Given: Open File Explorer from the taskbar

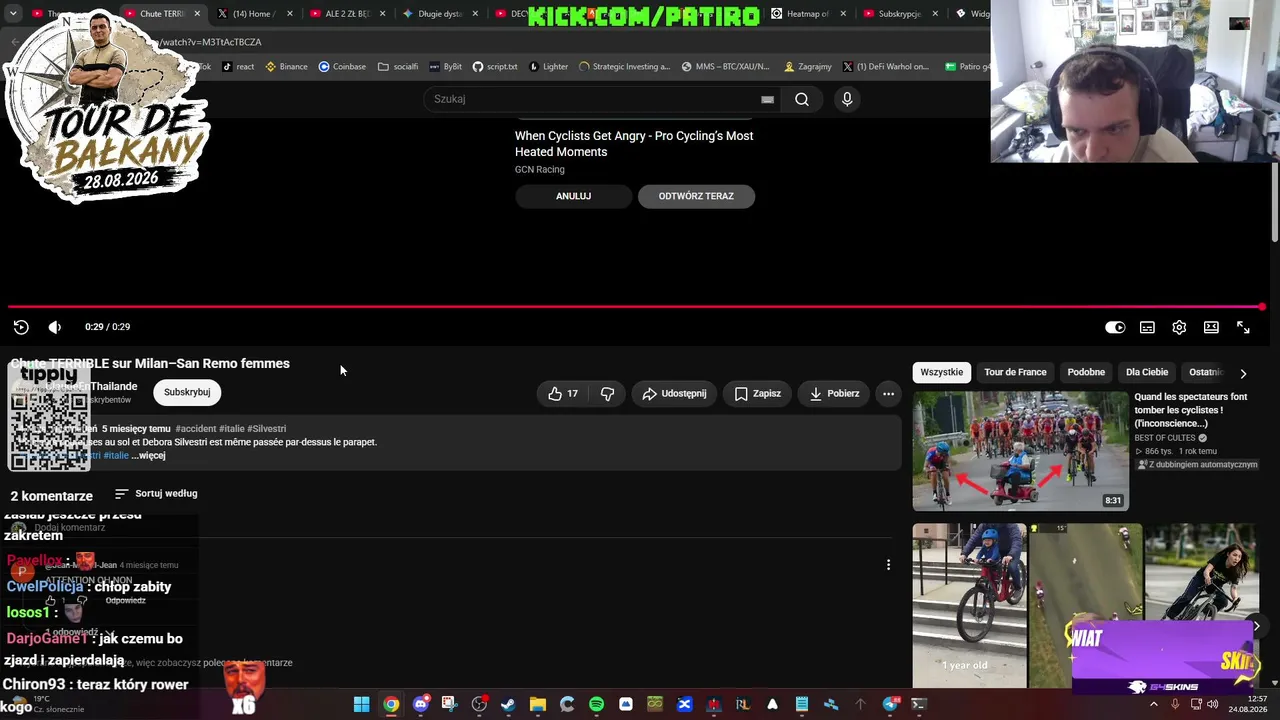Looking at the screenshot, I should click(538, 704).
